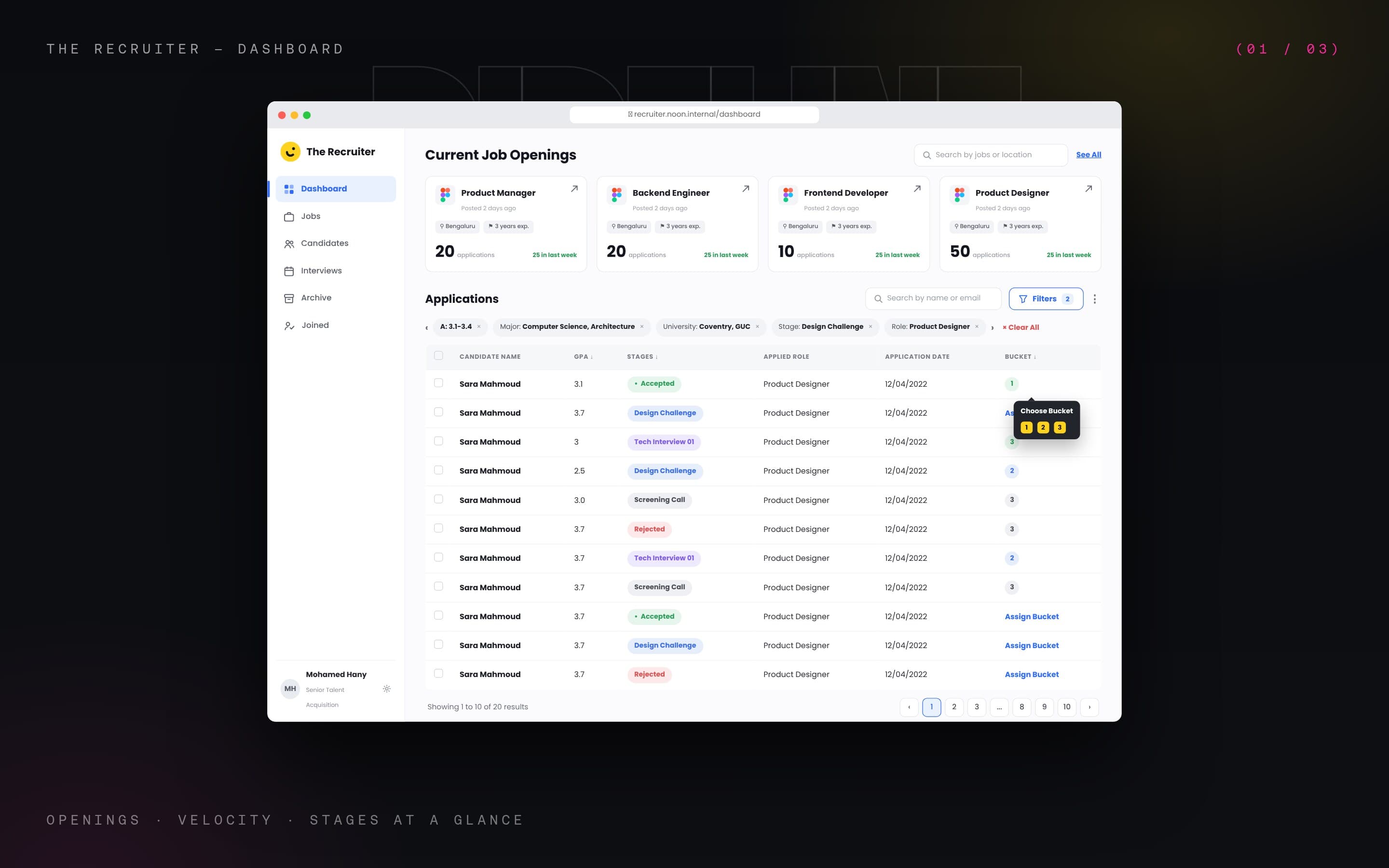Click the green bucket 1 badge

pyautogui.click(x=1011, y=383)
